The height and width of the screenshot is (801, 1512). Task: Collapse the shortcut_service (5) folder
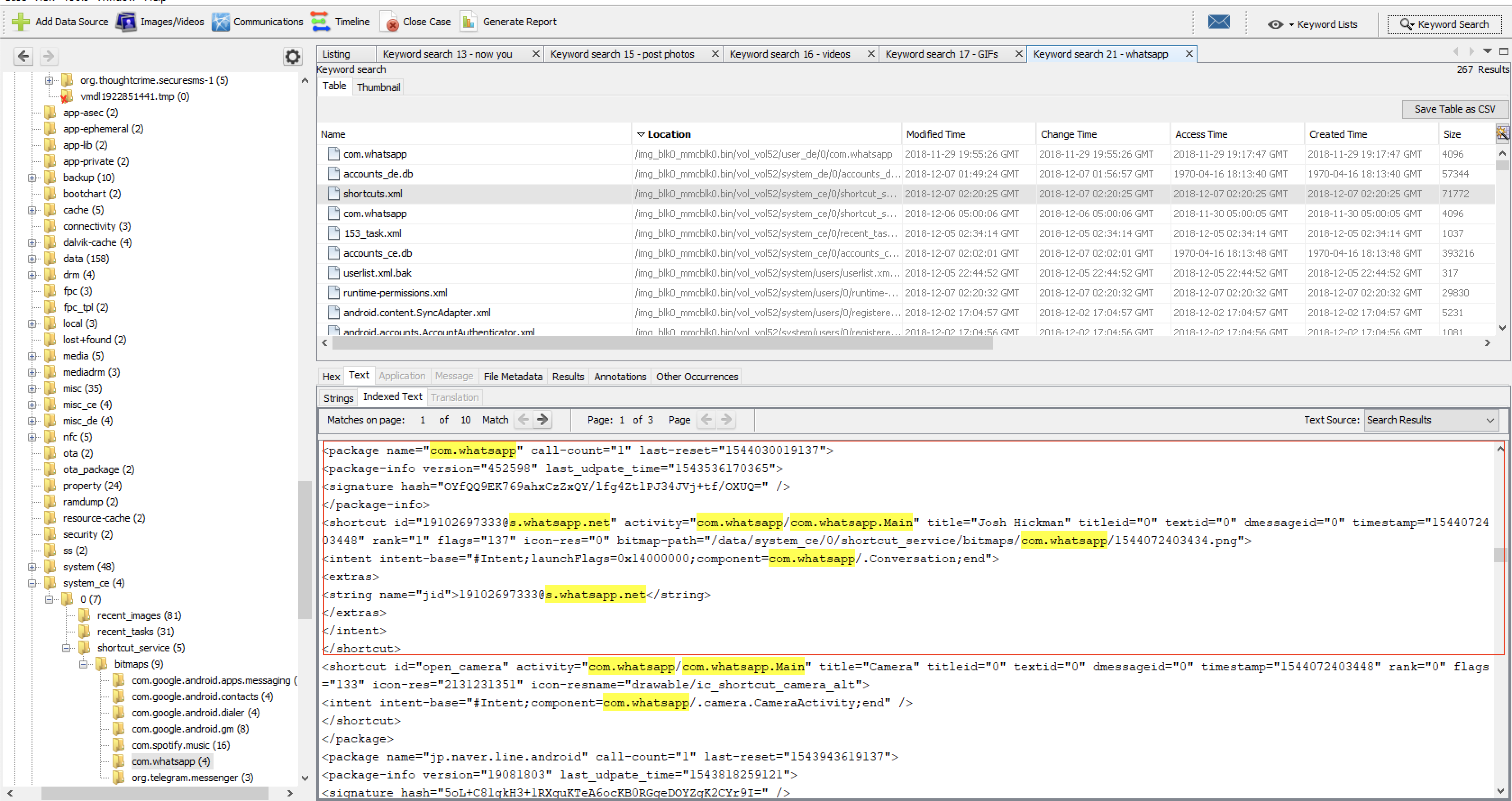[66, 648]
